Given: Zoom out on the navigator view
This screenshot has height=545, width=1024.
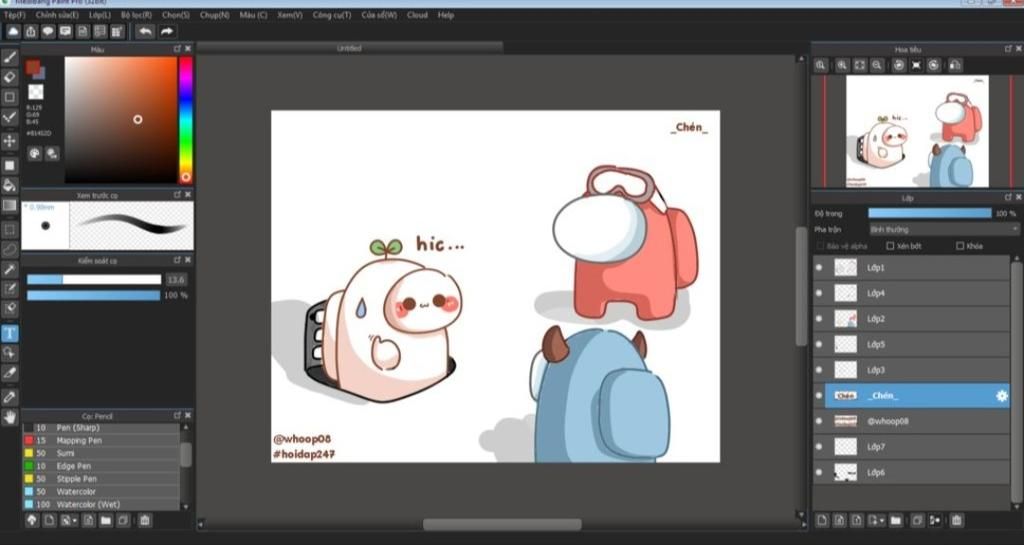Looking at the screenshot, I should point(877,65).
